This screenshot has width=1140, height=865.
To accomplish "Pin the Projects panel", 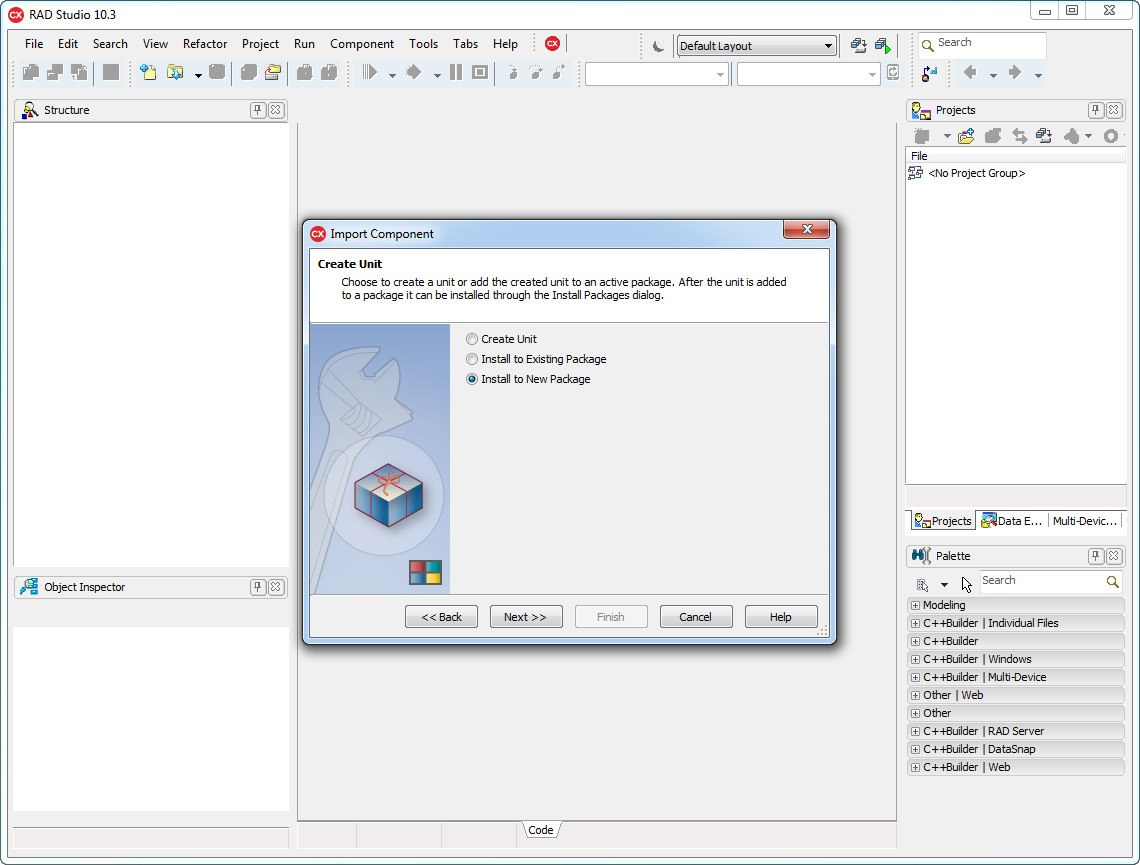I will 1096,110.
